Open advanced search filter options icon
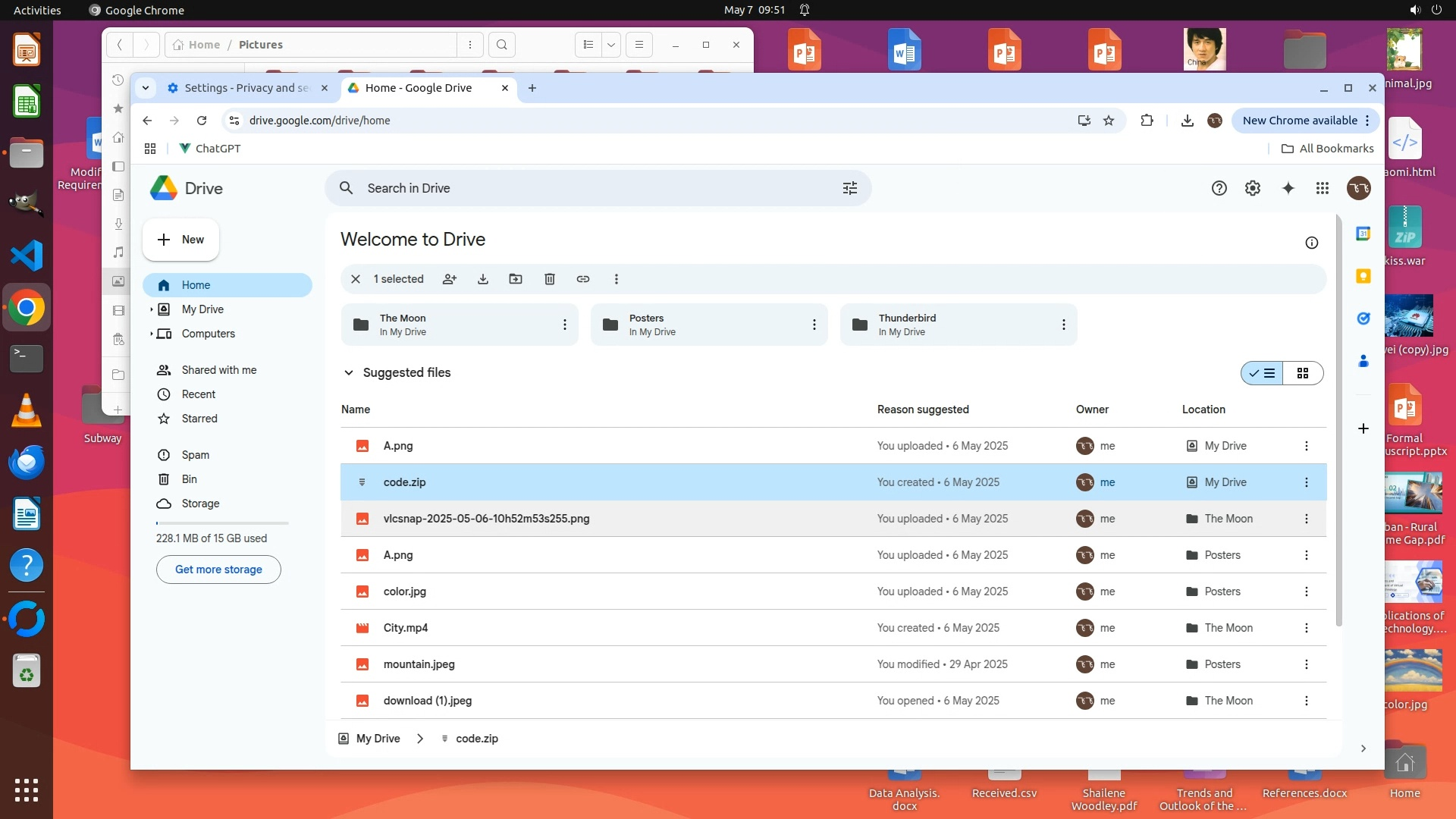The width and height of the screenshot is (1456, 819). click(850, 188)
